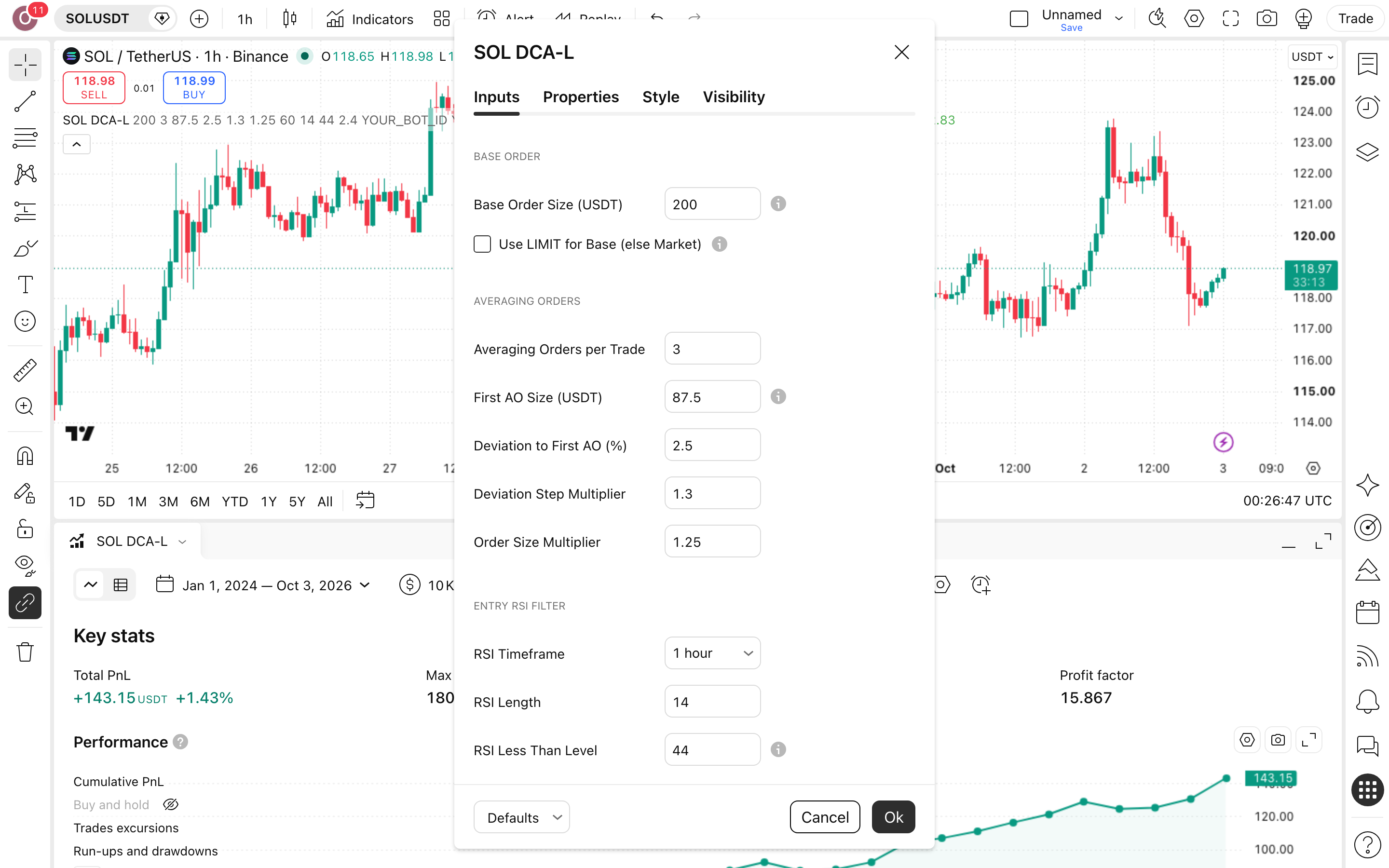Viewport: 1389px width, 868px height.
Task: Open the emoji icons tool
Action: point(25,322)
